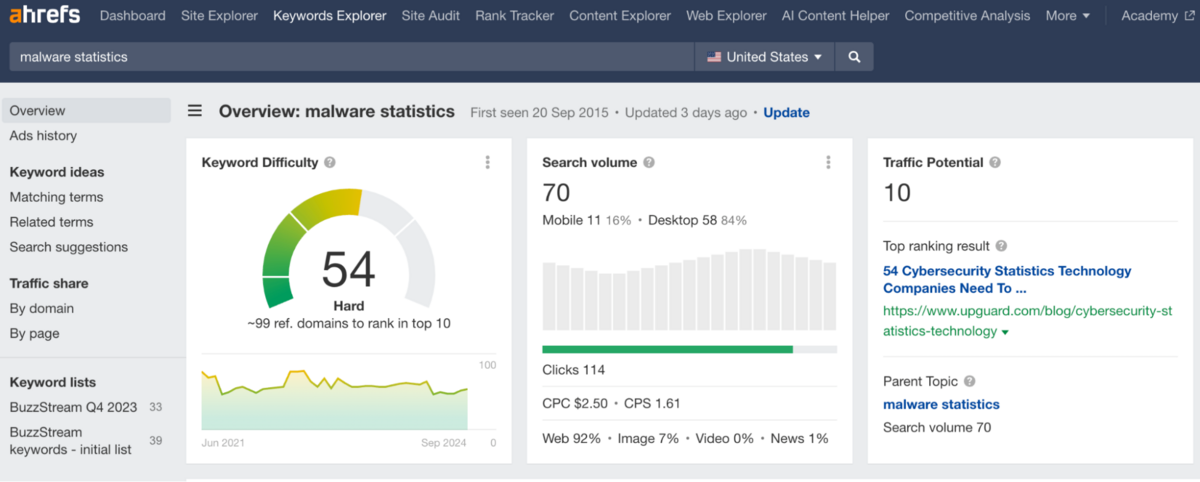
Task: Click the Search volume 70 number
Action: (557, 193)
